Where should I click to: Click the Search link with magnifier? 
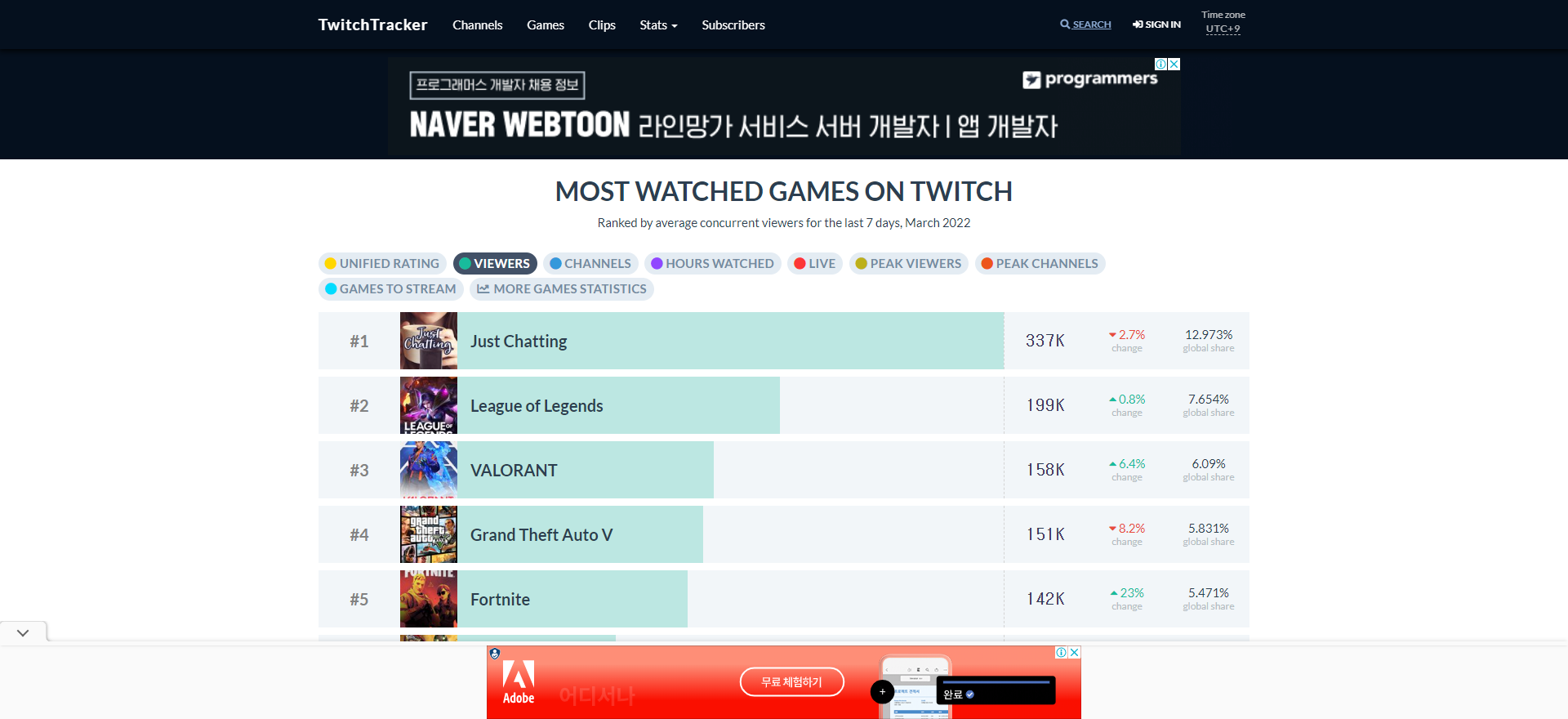pos(1085,25)
